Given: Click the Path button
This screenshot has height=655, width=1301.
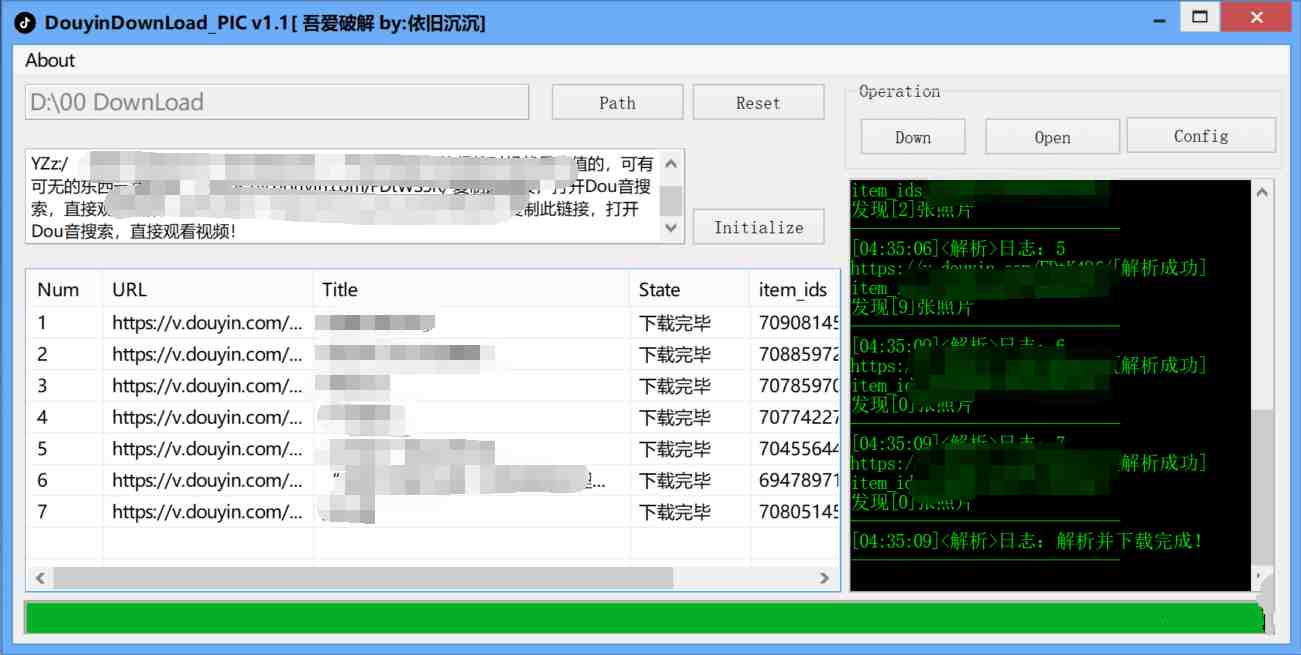Looking at the screenshot, I should (616, 102).
